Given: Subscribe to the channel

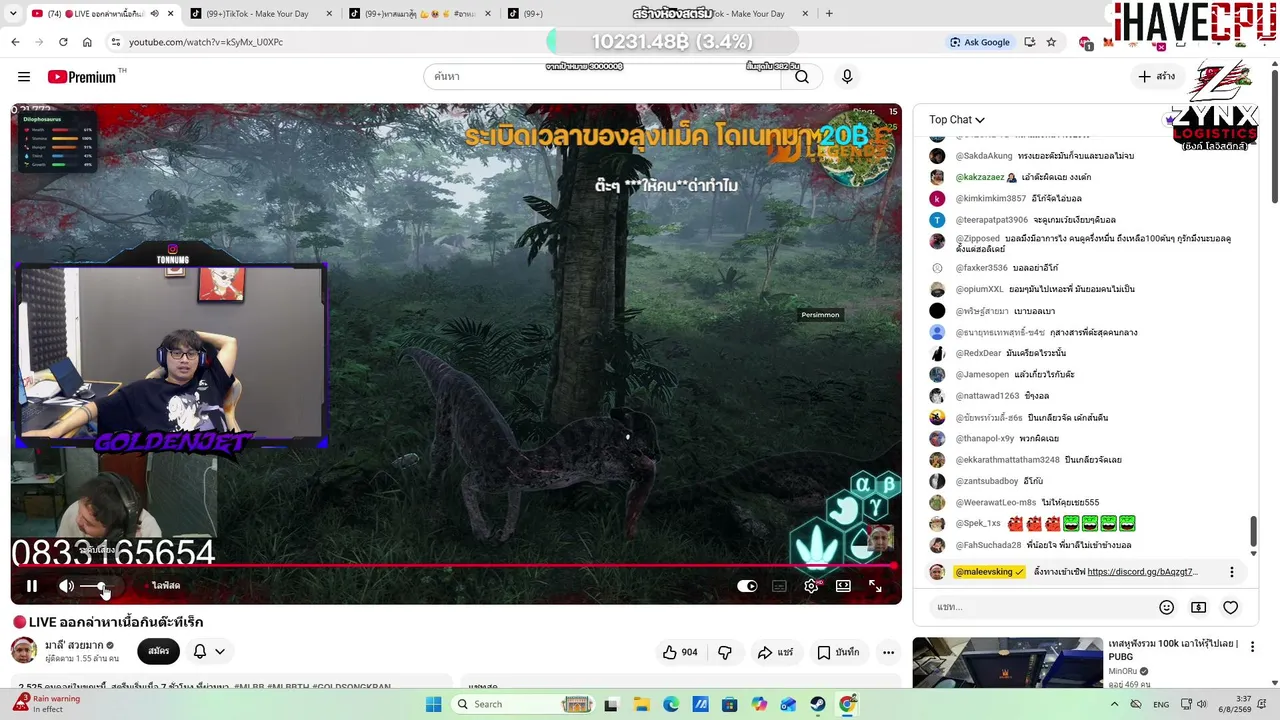Looking at the screenshot, I should click(159, 651).
